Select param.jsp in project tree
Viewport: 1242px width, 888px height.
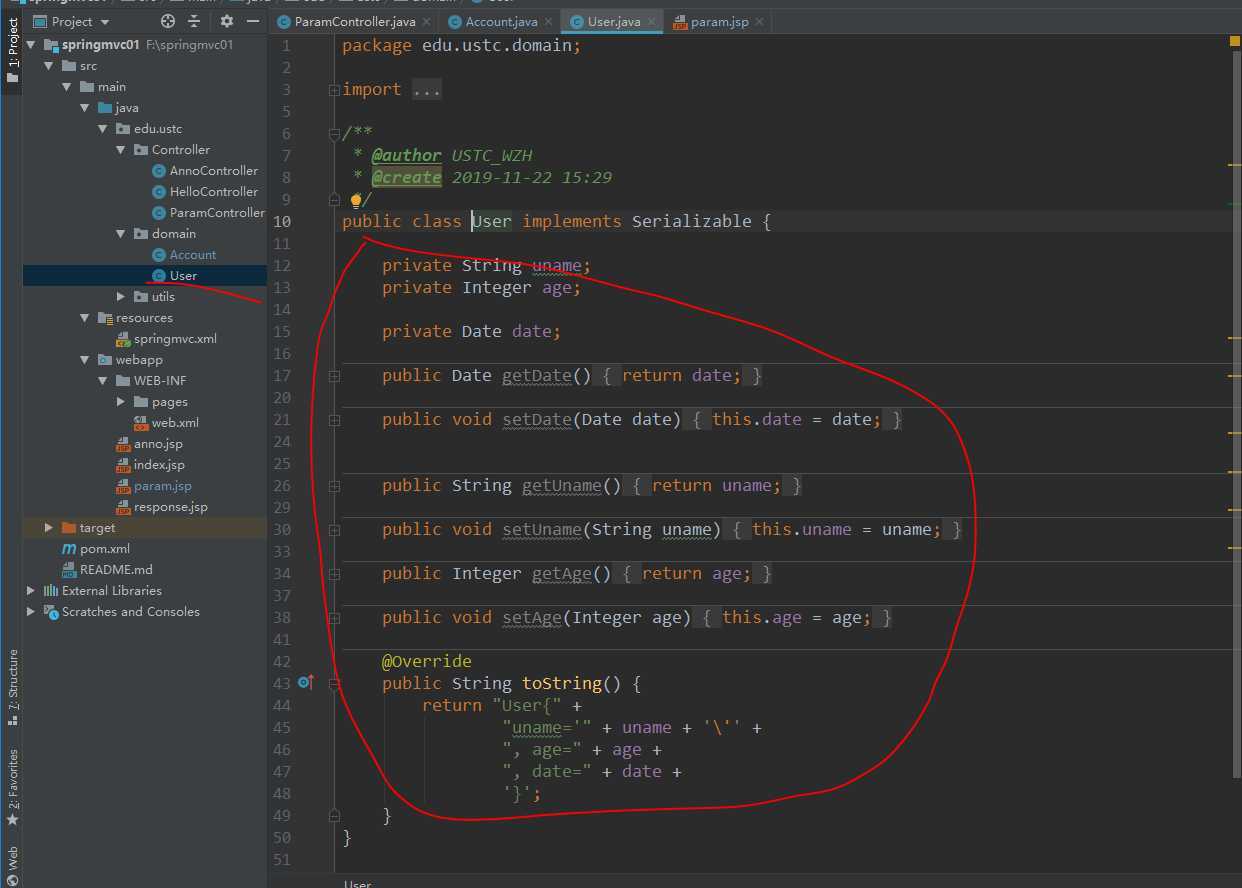click(x=163, y=486)
